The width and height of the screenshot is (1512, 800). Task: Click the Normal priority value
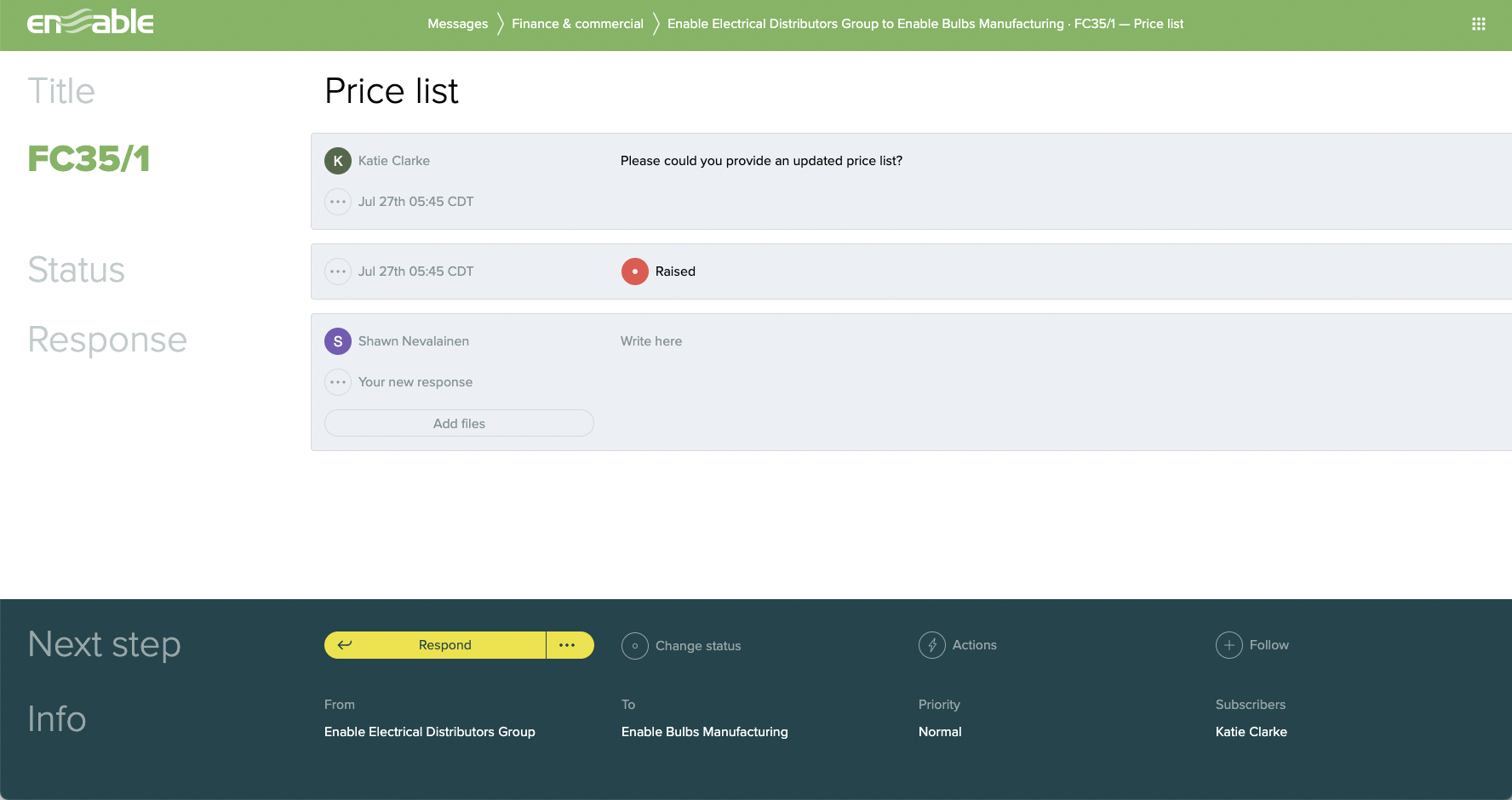click(x=940, y=732)
